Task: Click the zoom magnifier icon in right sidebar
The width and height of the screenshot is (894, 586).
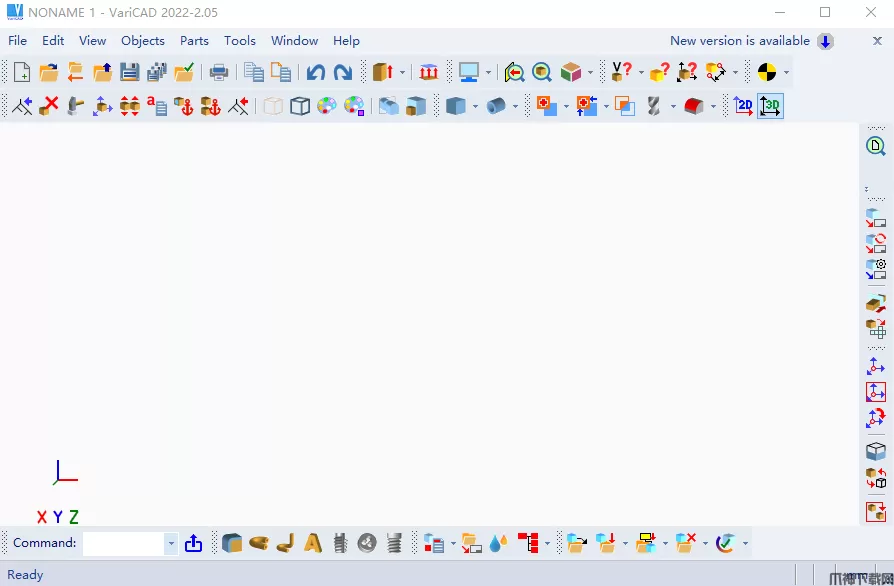Action: (876, 146)
